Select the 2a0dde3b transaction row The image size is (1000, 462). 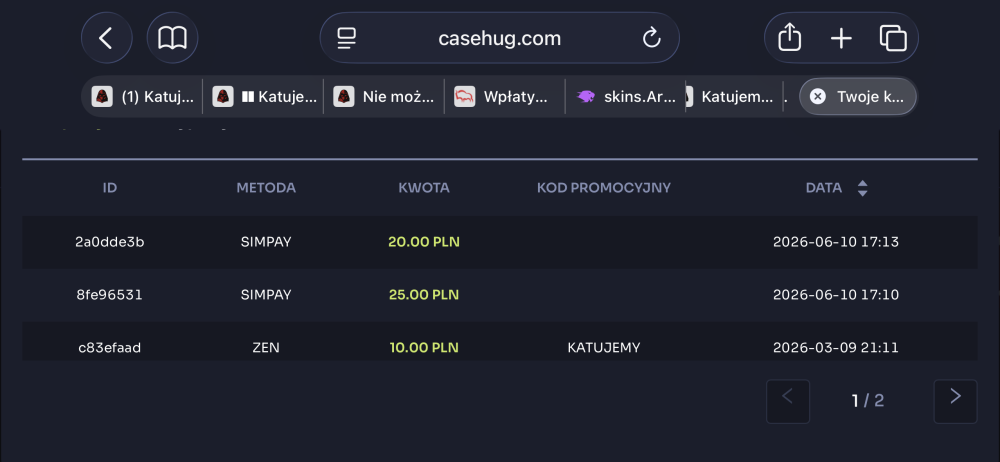(499, 242)
